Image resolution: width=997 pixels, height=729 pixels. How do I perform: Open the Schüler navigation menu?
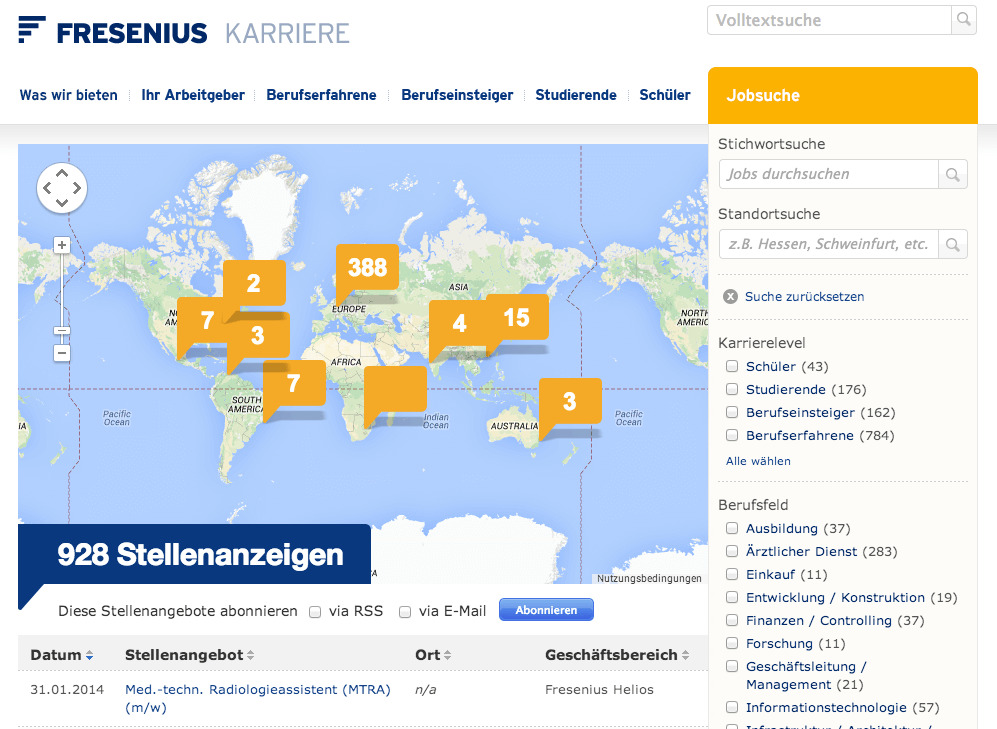point(664,95)
